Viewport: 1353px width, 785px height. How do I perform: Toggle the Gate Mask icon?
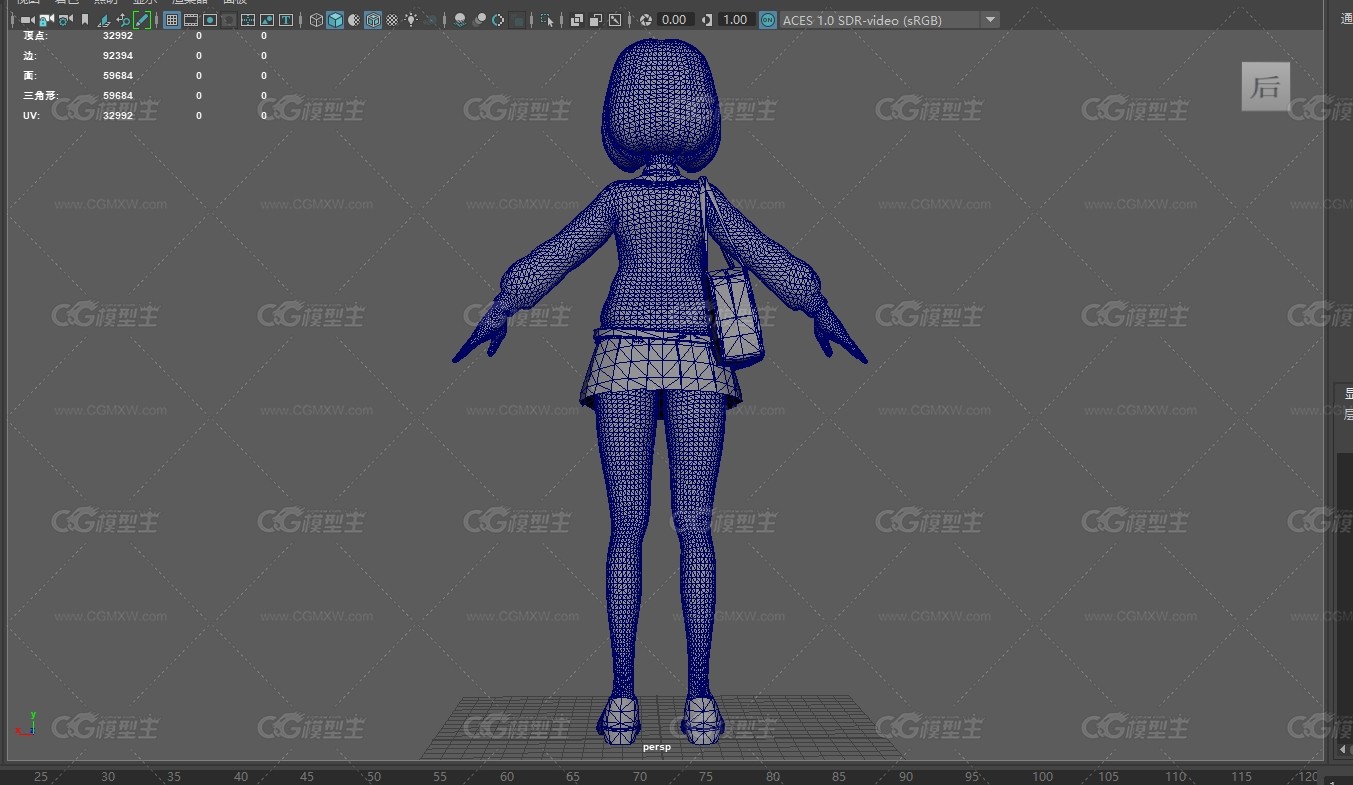(229, 20)
